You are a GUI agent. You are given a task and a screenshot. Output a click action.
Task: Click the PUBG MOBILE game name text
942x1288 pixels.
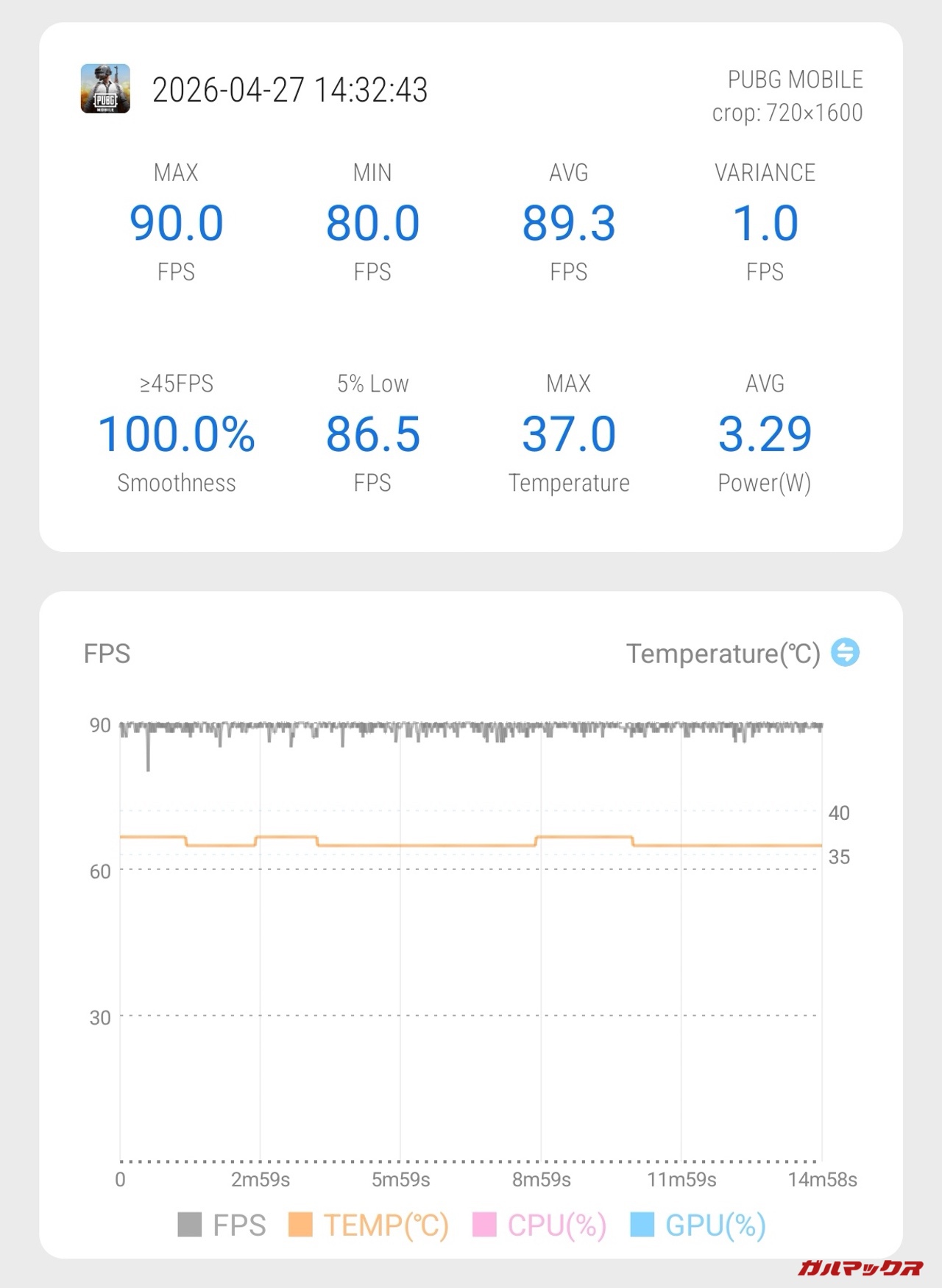(795, 79)
